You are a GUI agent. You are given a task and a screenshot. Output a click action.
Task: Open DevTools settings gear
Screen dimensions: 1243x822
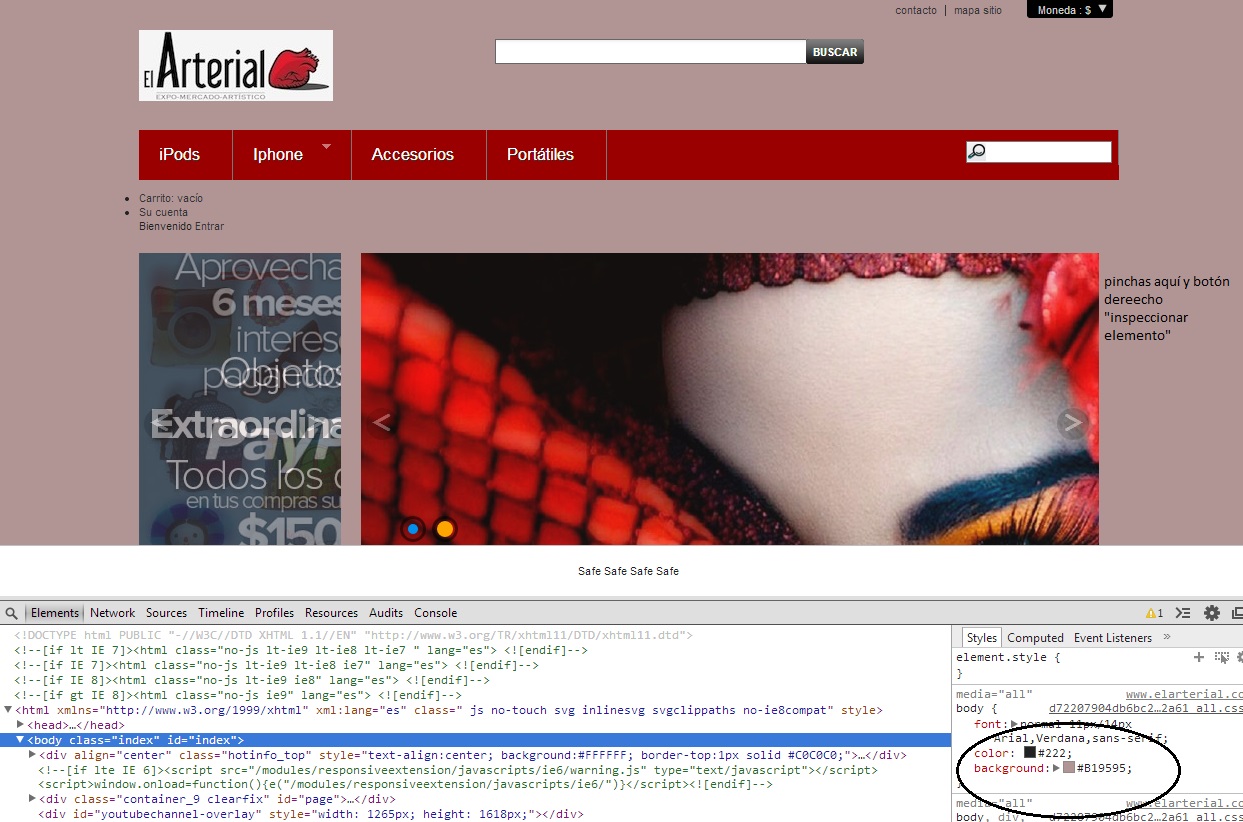(1212, 613)
